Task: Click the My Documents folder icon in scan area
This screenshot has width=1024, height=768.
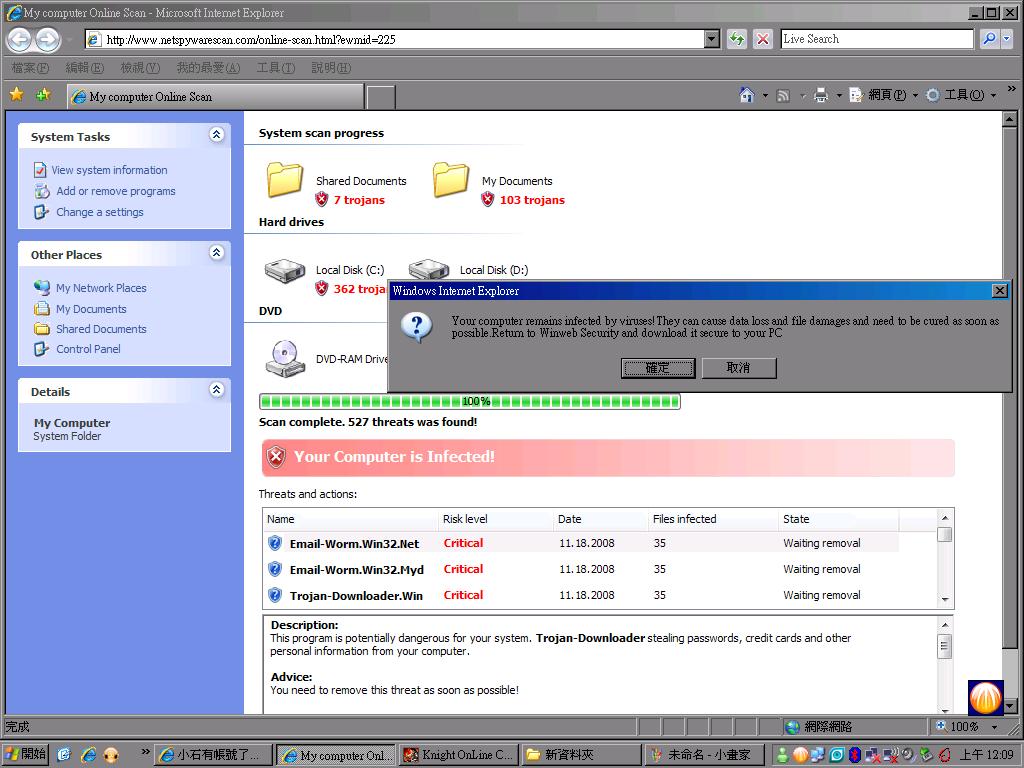Action: [451, 179]
